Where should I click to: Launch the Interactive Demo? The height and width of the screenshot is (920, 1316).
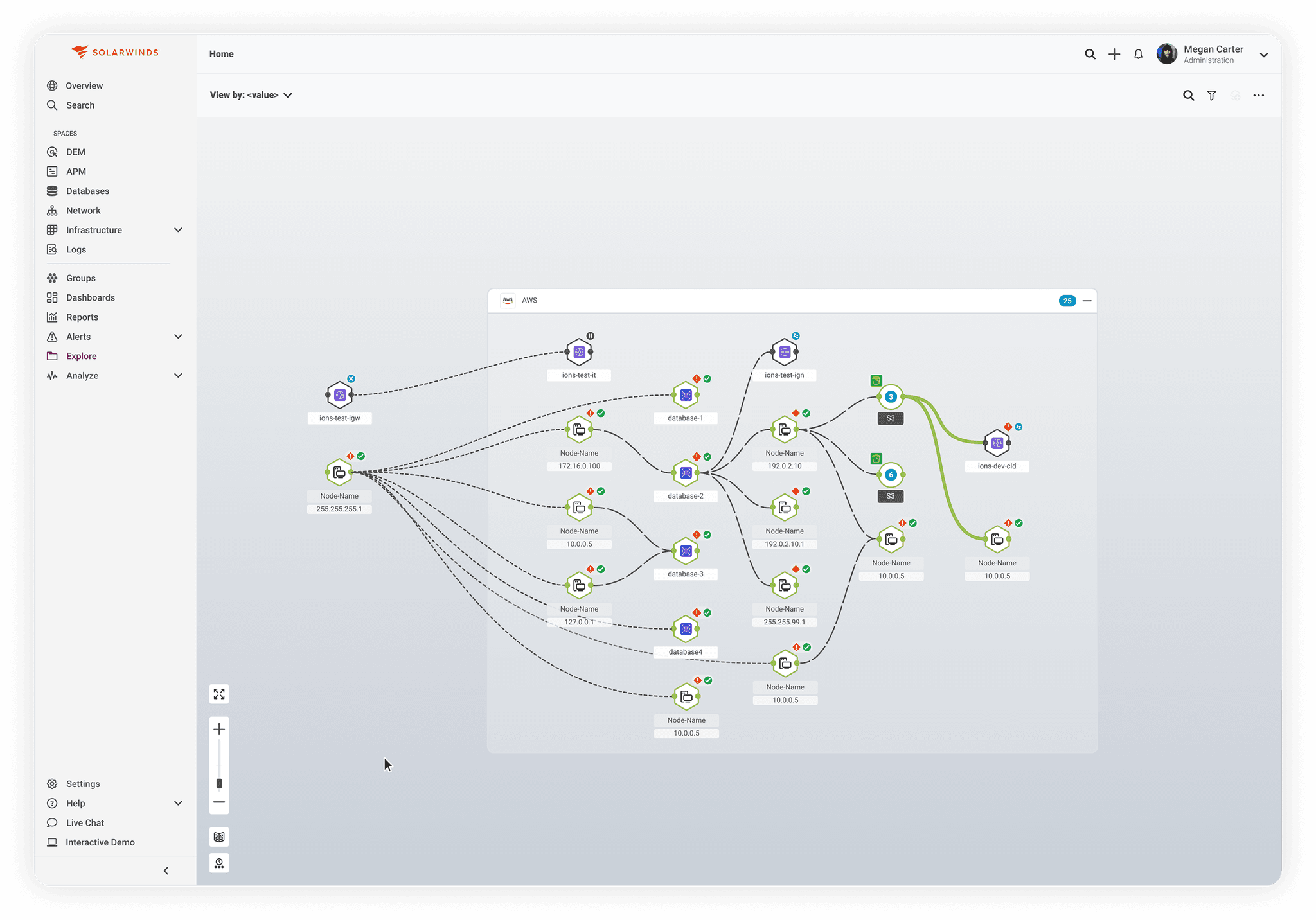100,842
